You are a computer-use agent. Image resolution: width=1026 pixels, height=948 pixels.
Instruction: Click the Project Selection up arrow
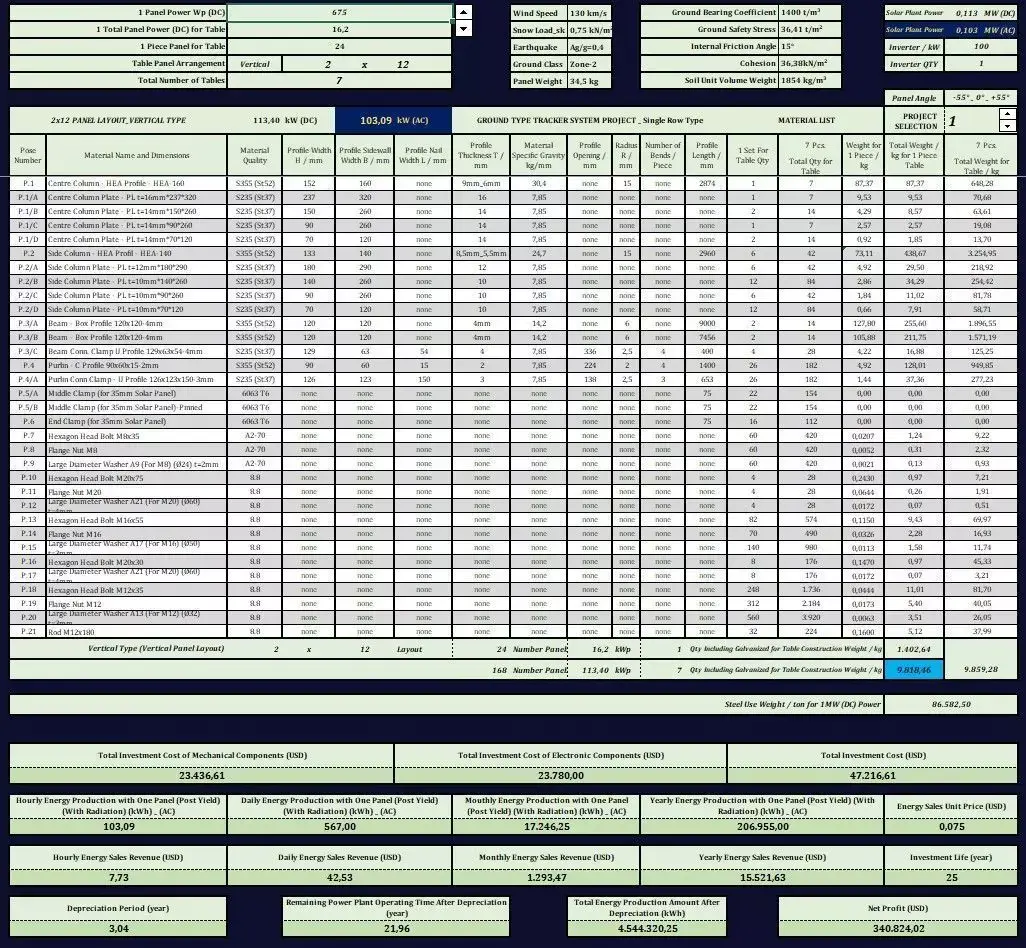coord(1007,114)
